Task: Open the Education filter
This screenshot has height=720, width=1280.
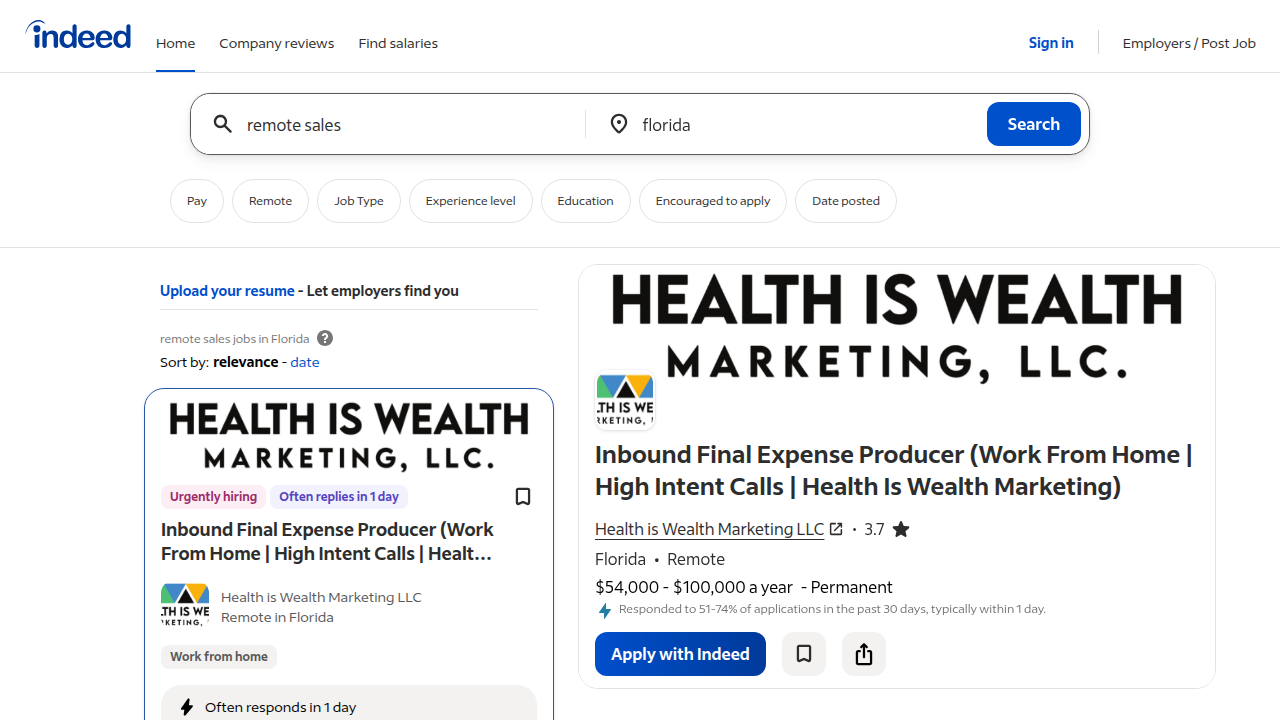Action: tap(586, 201)
